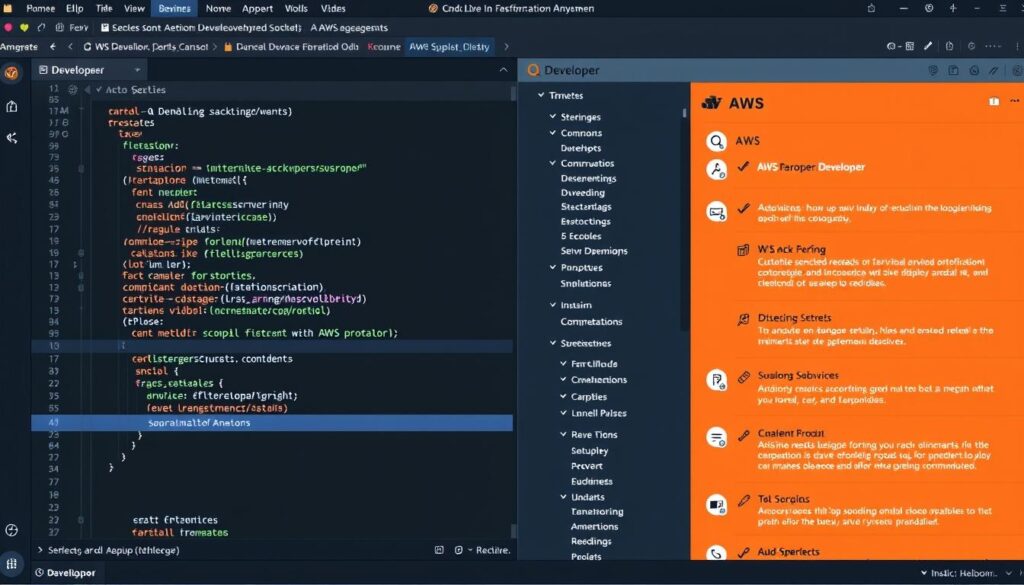The image size is (1024, 585).
Task: Click the orange circle icon atop left sidebar
Action: point(11,72)
